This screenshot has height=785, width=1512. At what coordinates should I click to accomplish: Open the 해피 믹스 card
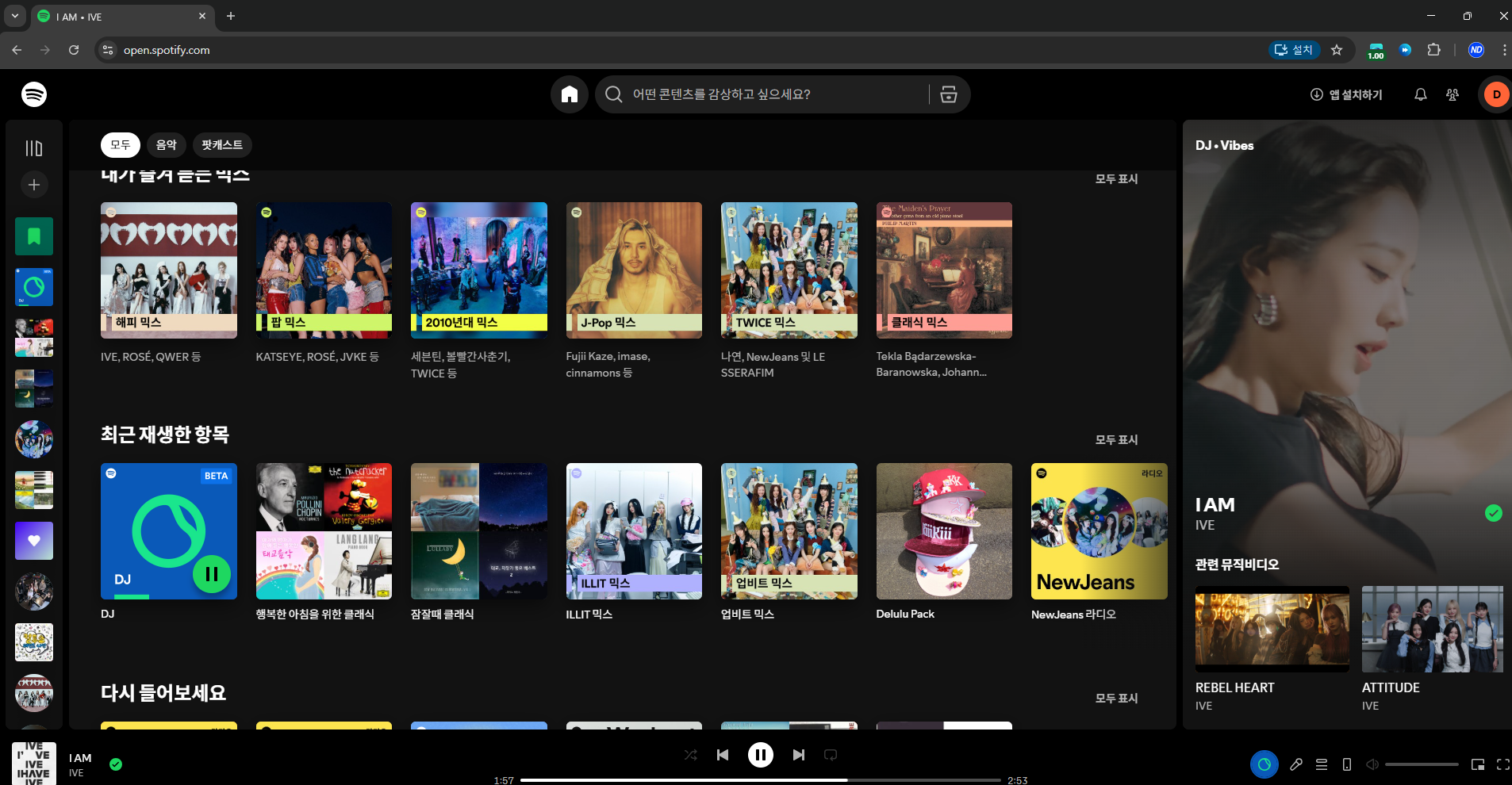point(169,270)
